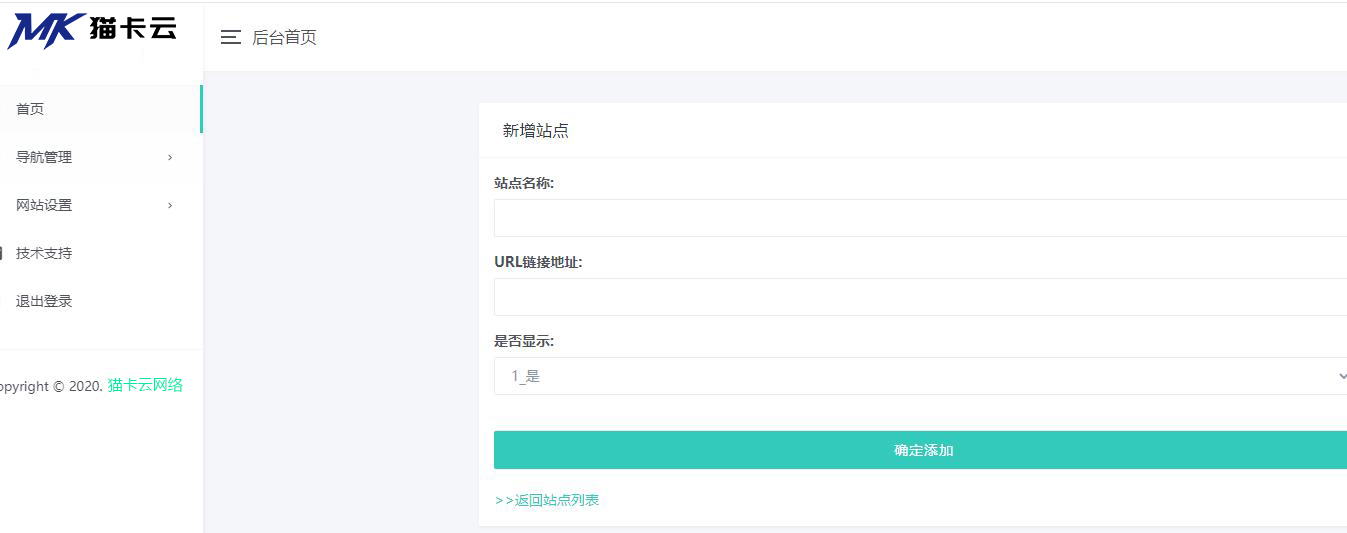Open the 技术支持 sidebar item
The height and width of the screenshot is (533, 1347).
(x=100, y=253)
